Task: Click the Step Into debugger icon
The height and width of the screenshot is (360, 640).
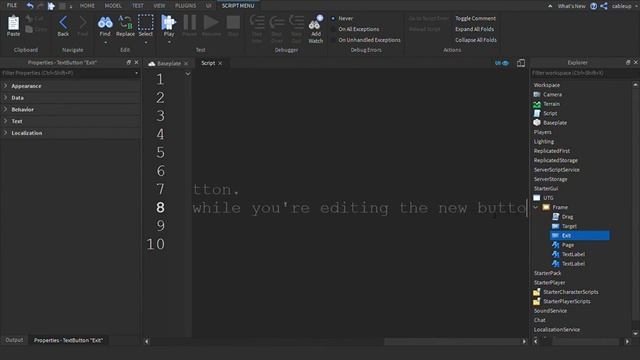Action: point(257,23)
